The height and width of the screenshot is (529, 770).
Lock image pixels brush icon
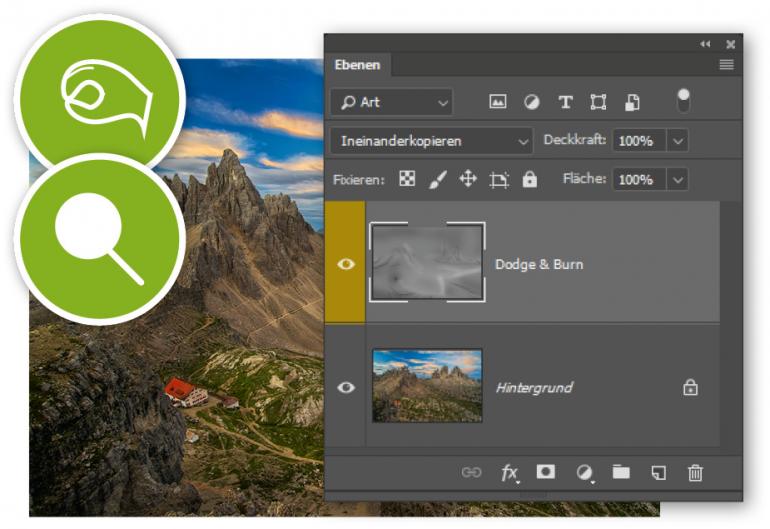coord(438,179)
